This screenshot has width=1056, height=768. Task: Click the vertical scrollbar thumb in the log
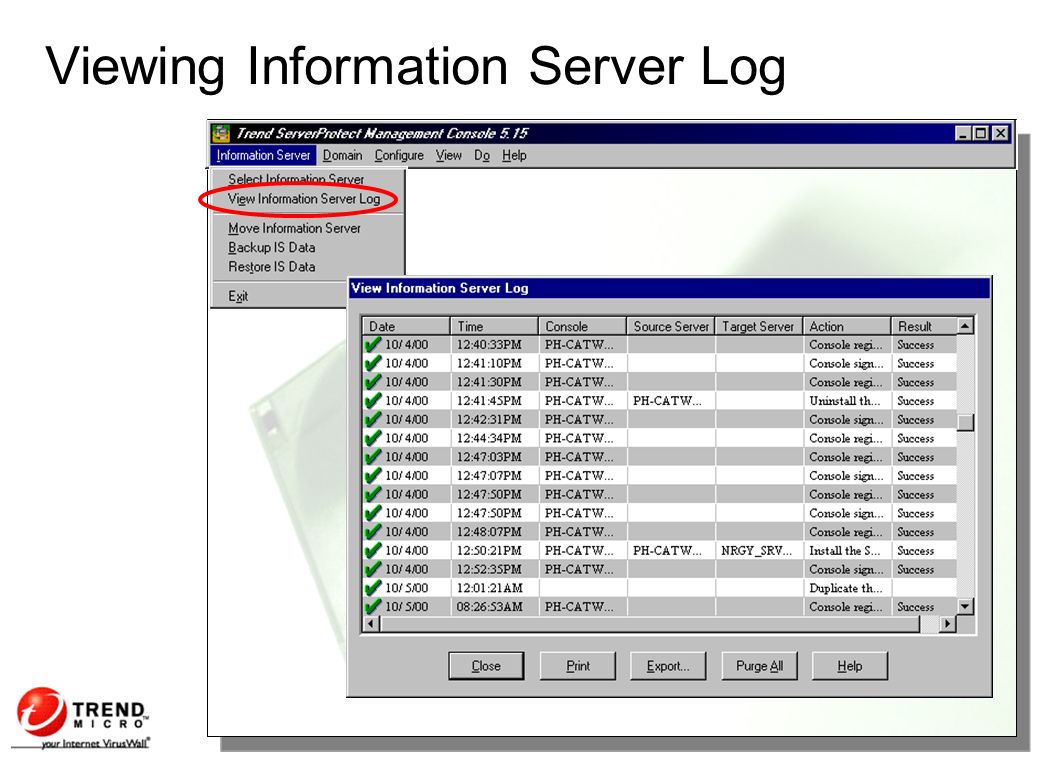965,422
